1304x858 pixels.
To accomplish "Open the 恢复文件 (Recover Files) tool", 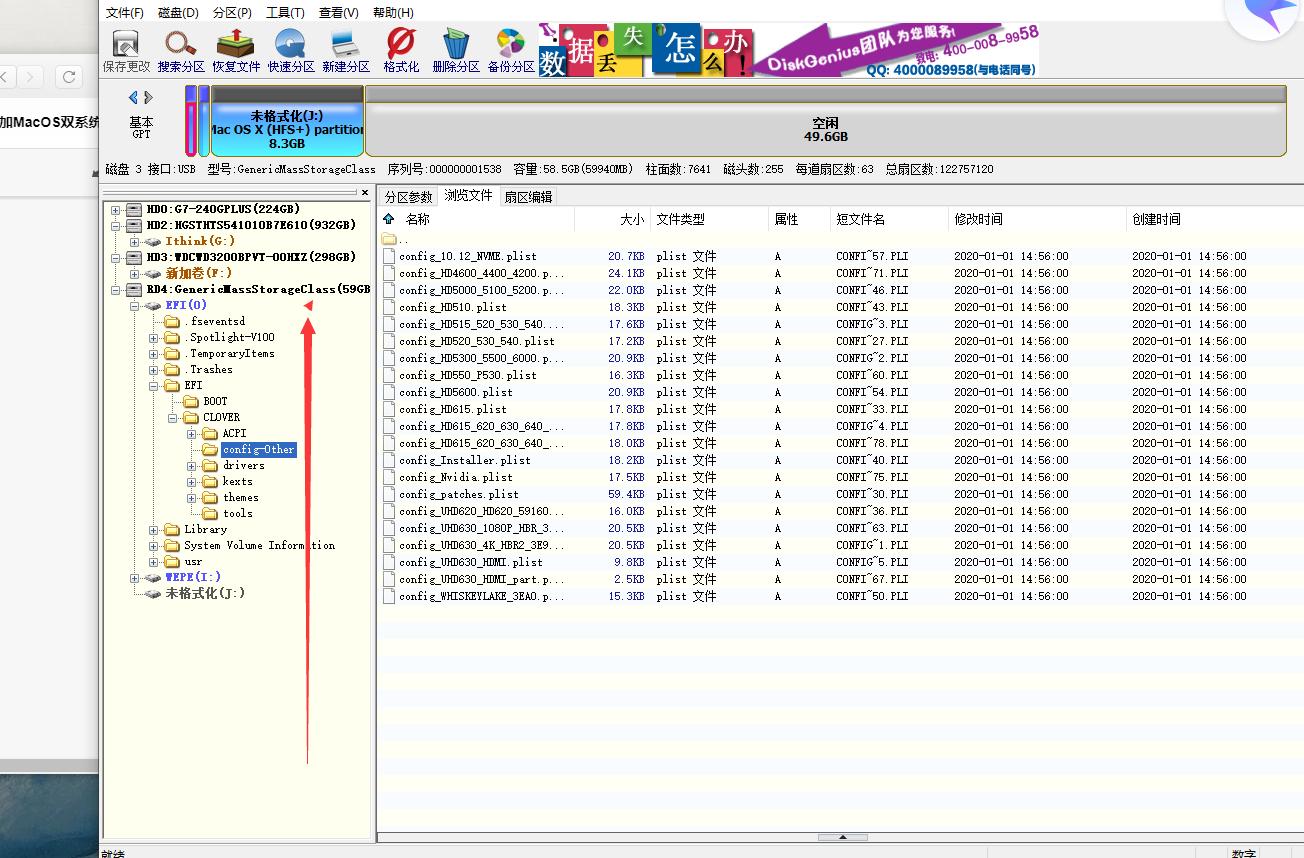I will pyautogui.click(x=236, y=50).
